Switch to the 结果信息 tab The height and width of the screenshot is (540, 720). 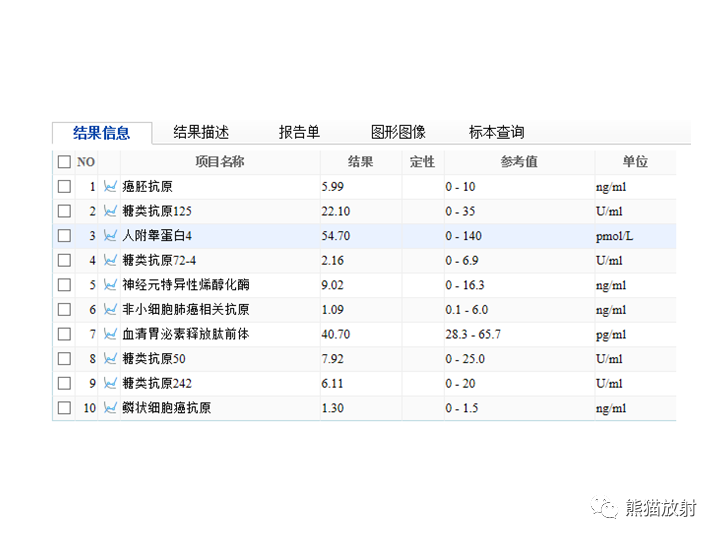click(101, 133)
